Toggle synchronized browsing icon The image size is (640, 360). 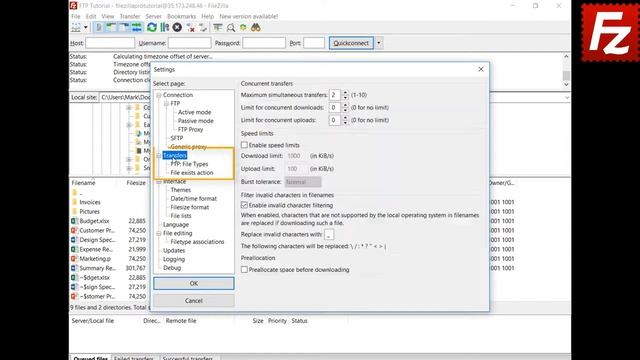point(243,27)
